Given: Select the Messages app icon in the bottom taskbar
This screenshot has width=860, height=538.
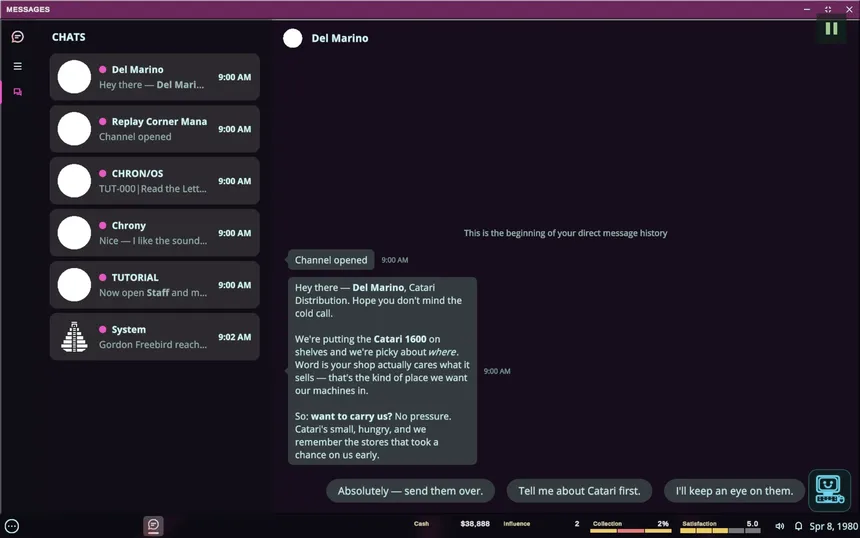Looking at the screenshot, I should (153, 525).
